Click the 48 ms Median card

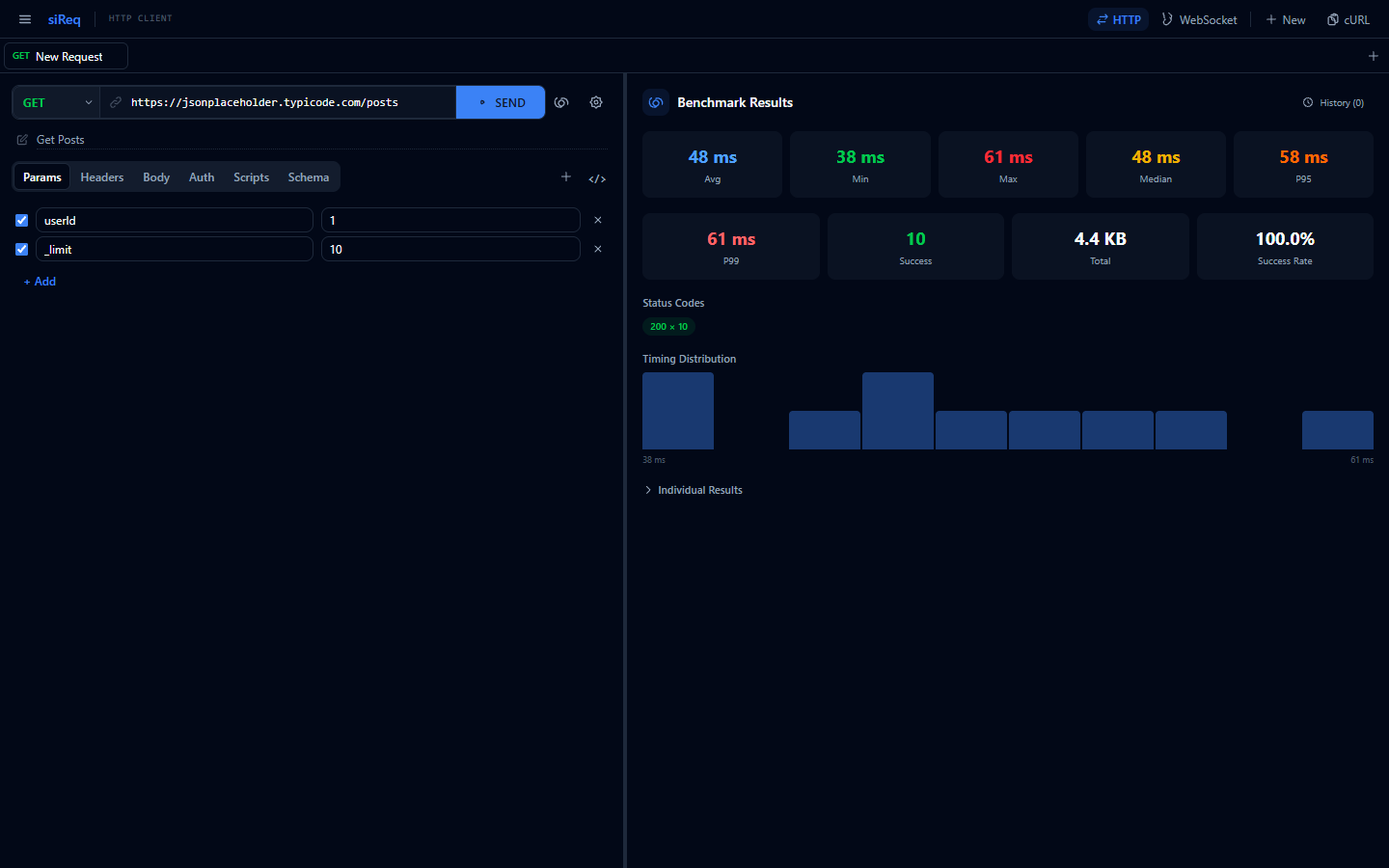pyautogui.click(x=1156, y=165)
